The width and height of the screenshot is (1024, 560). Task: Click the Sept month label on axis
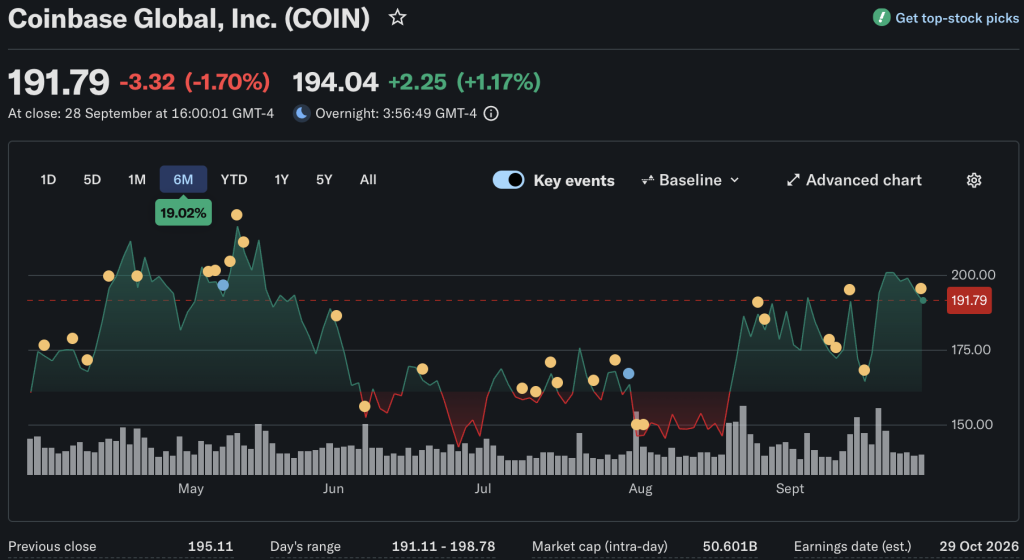790,489
